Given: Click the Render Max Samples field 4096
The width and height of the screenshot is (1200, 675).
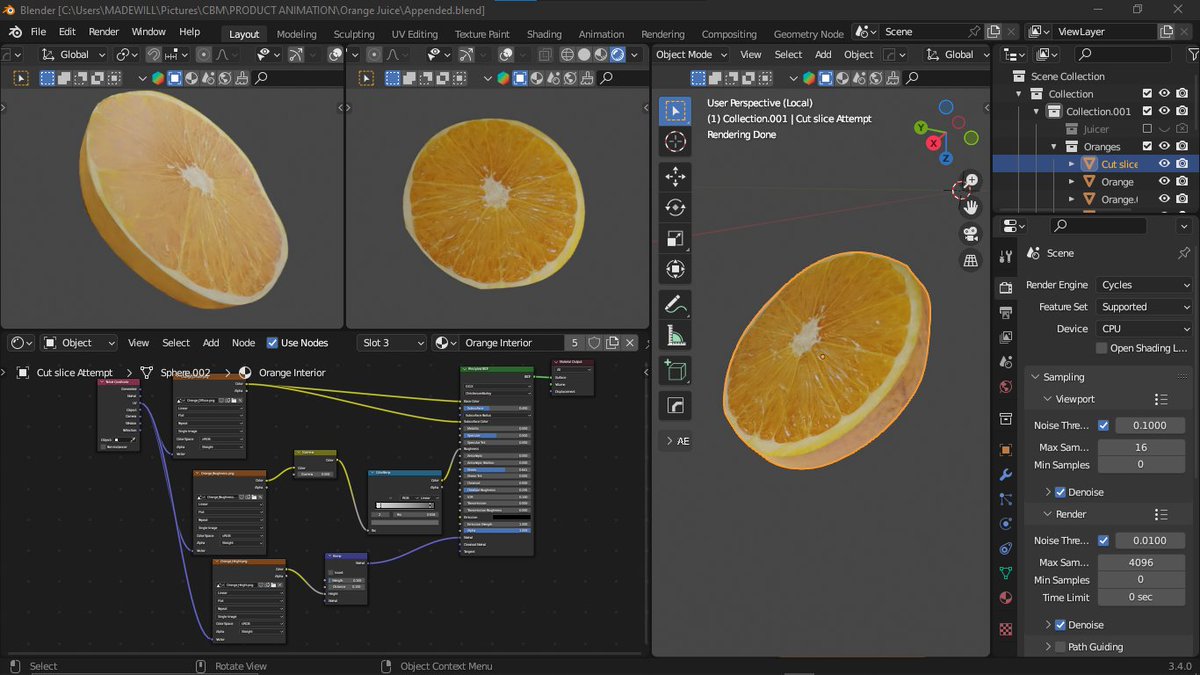Looking at the screenshot, I should pyautogui.click(x=1141, y=562).
